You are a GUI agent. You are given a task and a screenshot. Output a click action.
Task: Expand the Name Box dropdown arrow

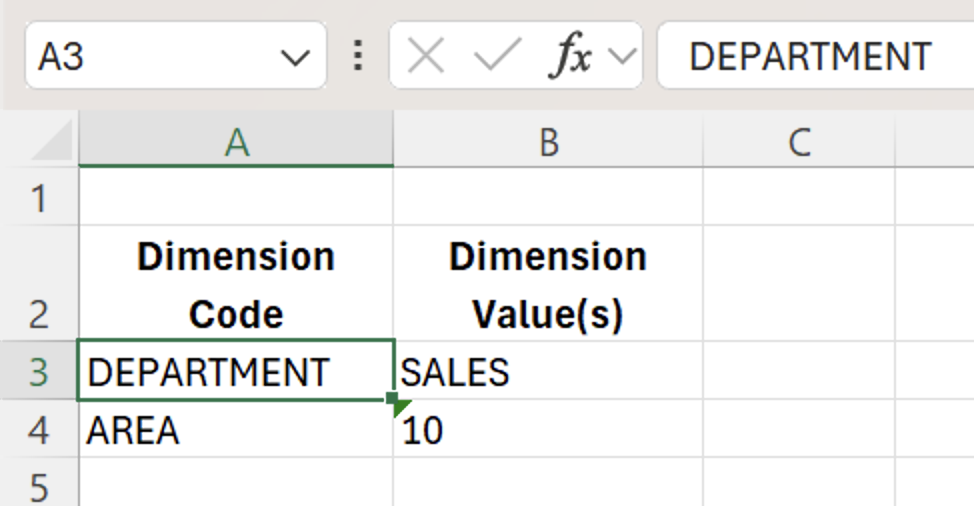click(296, 58)
